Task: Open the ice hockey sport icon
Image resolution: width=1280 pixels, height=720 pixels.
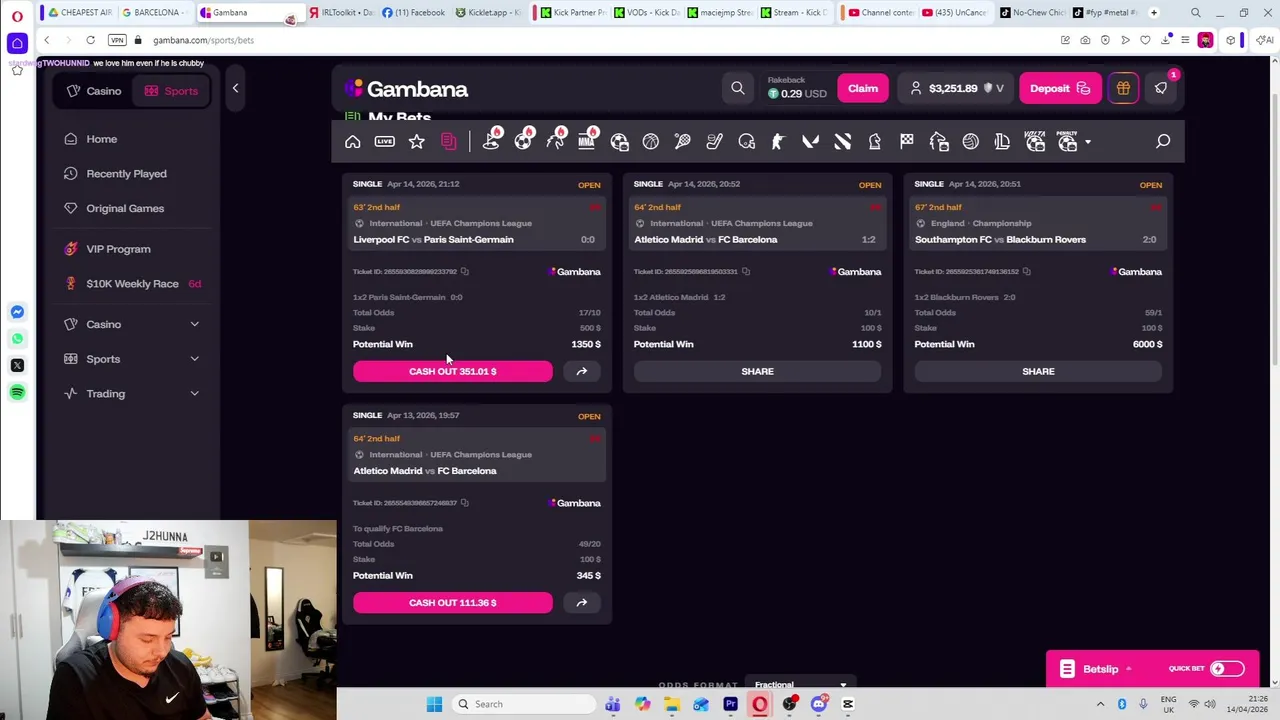Action: coord(715,142)
